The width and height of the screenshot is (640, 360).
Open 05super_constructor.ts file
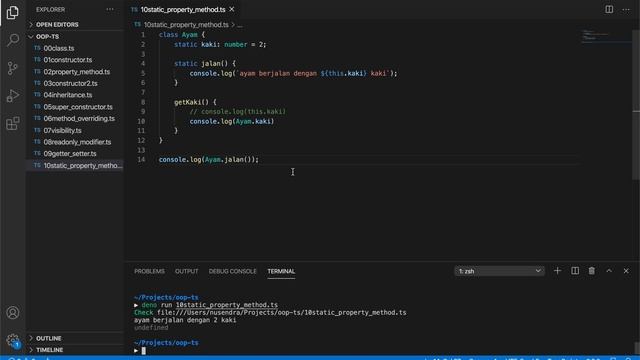pyautogui.click(x=75, y=107)
